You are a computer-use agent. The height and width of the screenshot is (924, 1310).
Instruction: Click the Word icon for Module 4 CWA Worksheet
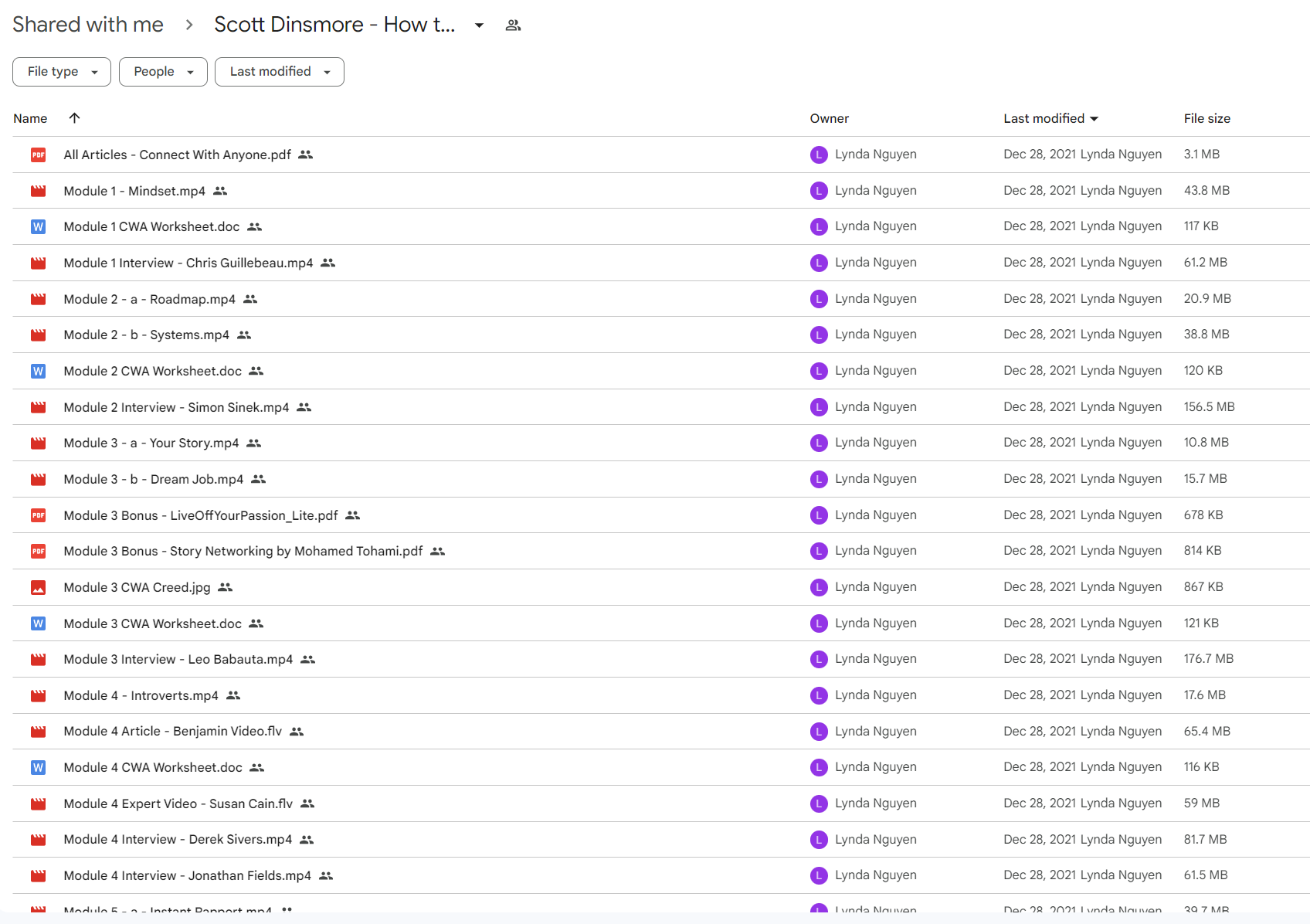38,767
